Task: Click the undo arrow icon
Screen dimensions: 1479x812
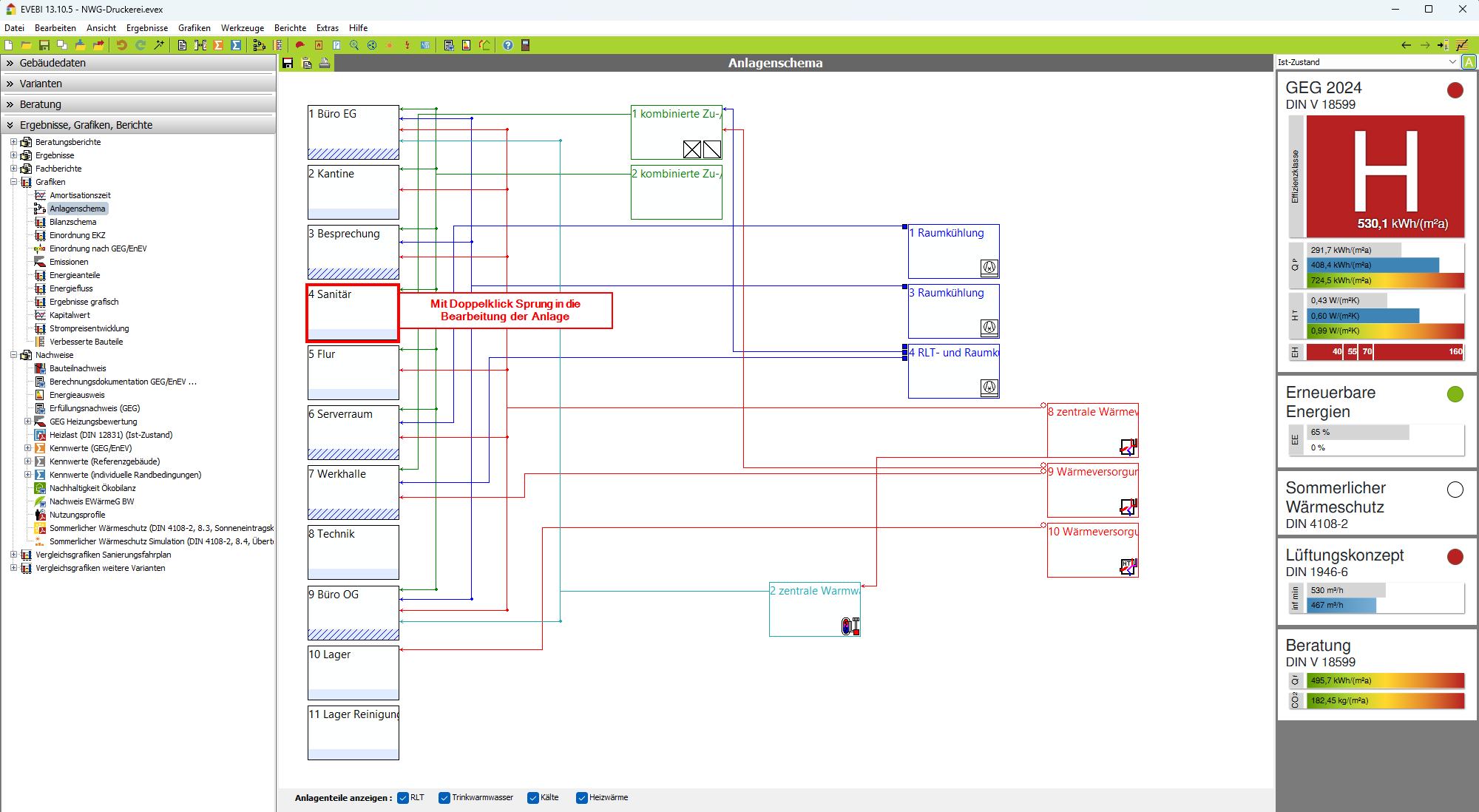Action: (121, 45)
